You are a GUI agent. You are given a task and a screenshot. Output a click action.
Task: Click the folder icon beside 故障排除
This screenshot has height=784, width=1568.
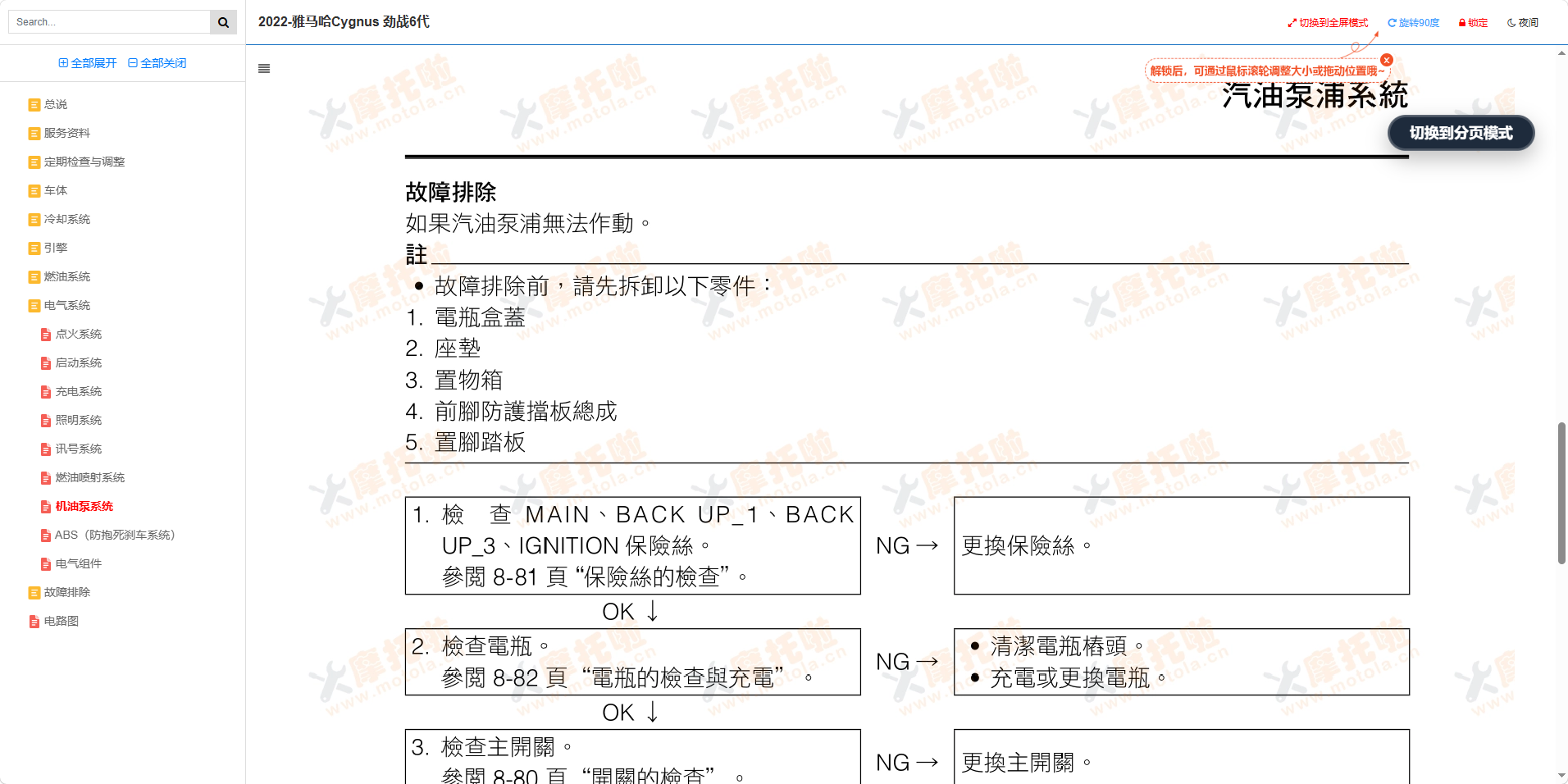pos(34,593)
